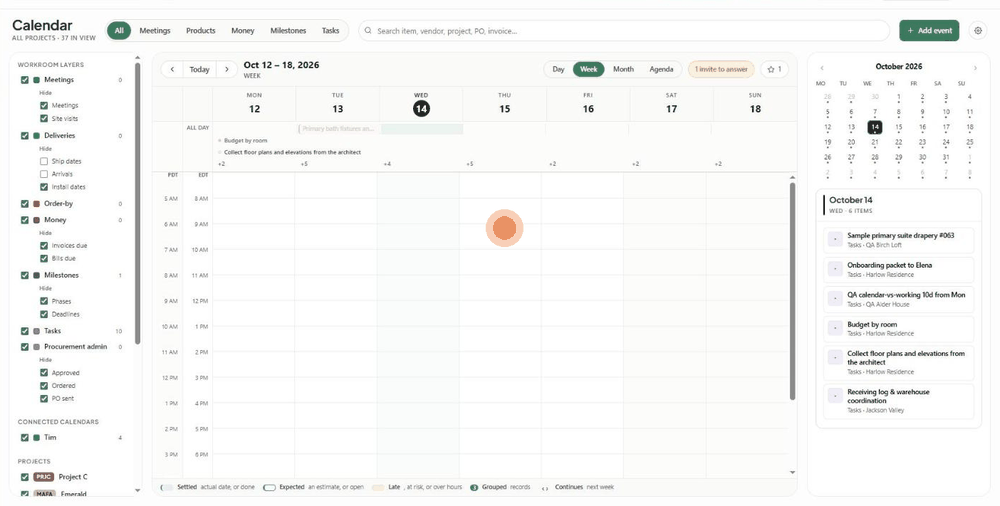Open Primary bath fixtures all-day event
This screenshot has height=506, width=1000.
[x=339, y=129]
